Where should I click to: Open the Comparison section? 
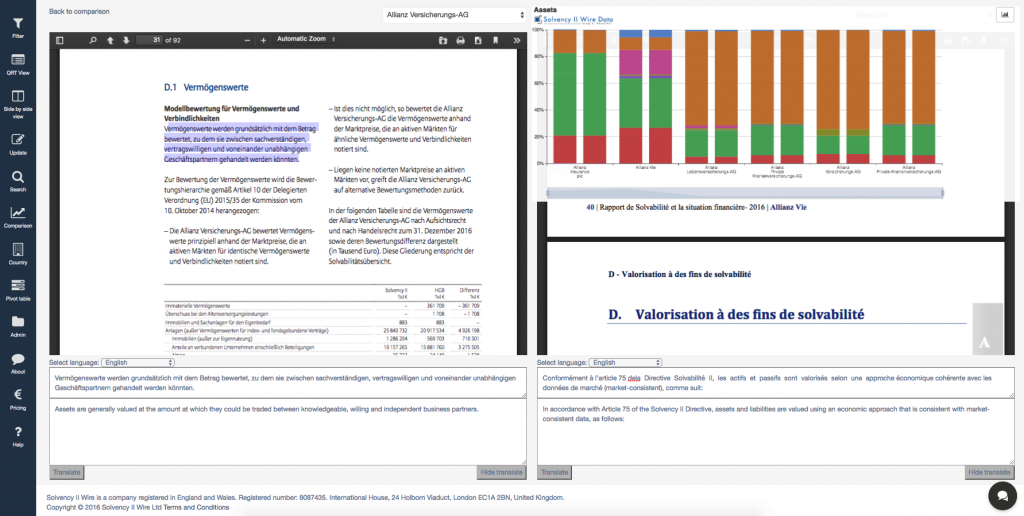18,217
